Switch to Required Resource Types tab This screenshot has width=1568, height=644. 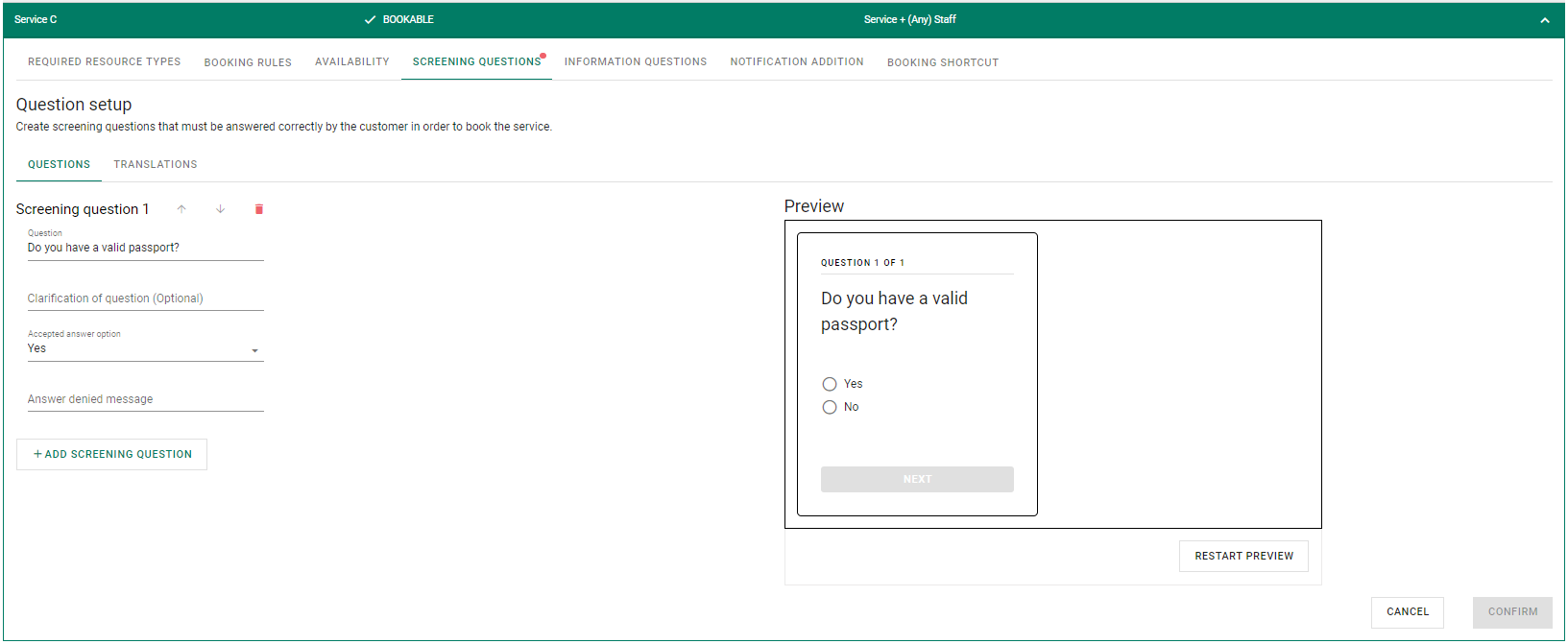click(x=104, y=62)
